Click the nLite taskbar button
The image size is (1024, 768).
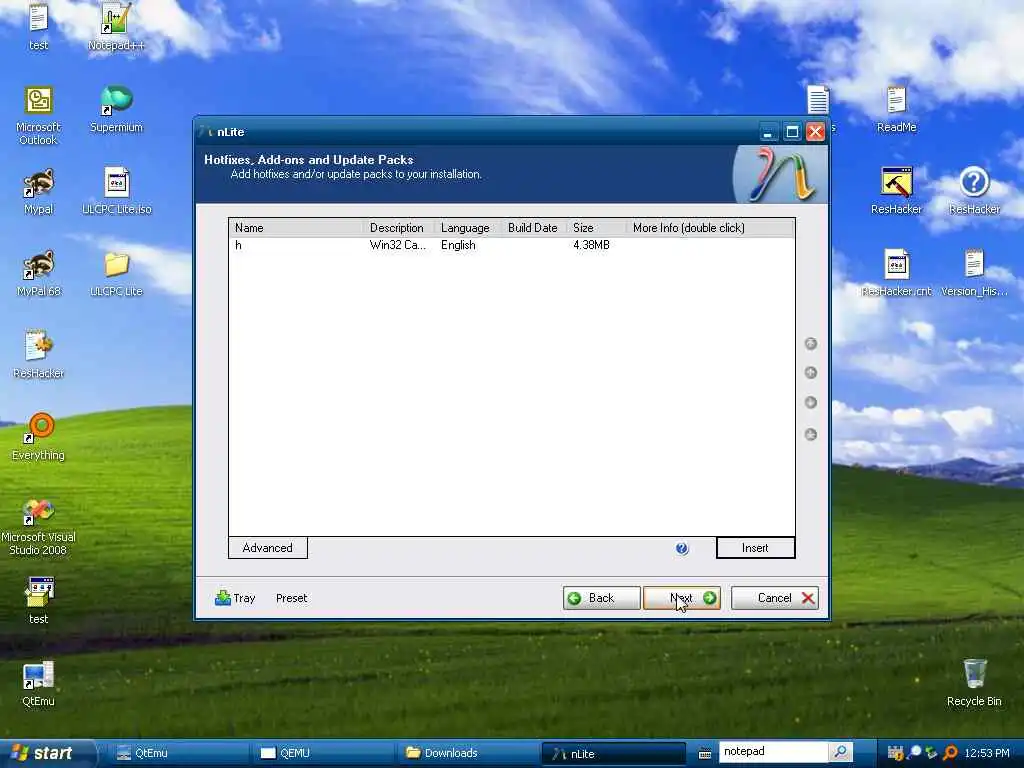[613, 753]
